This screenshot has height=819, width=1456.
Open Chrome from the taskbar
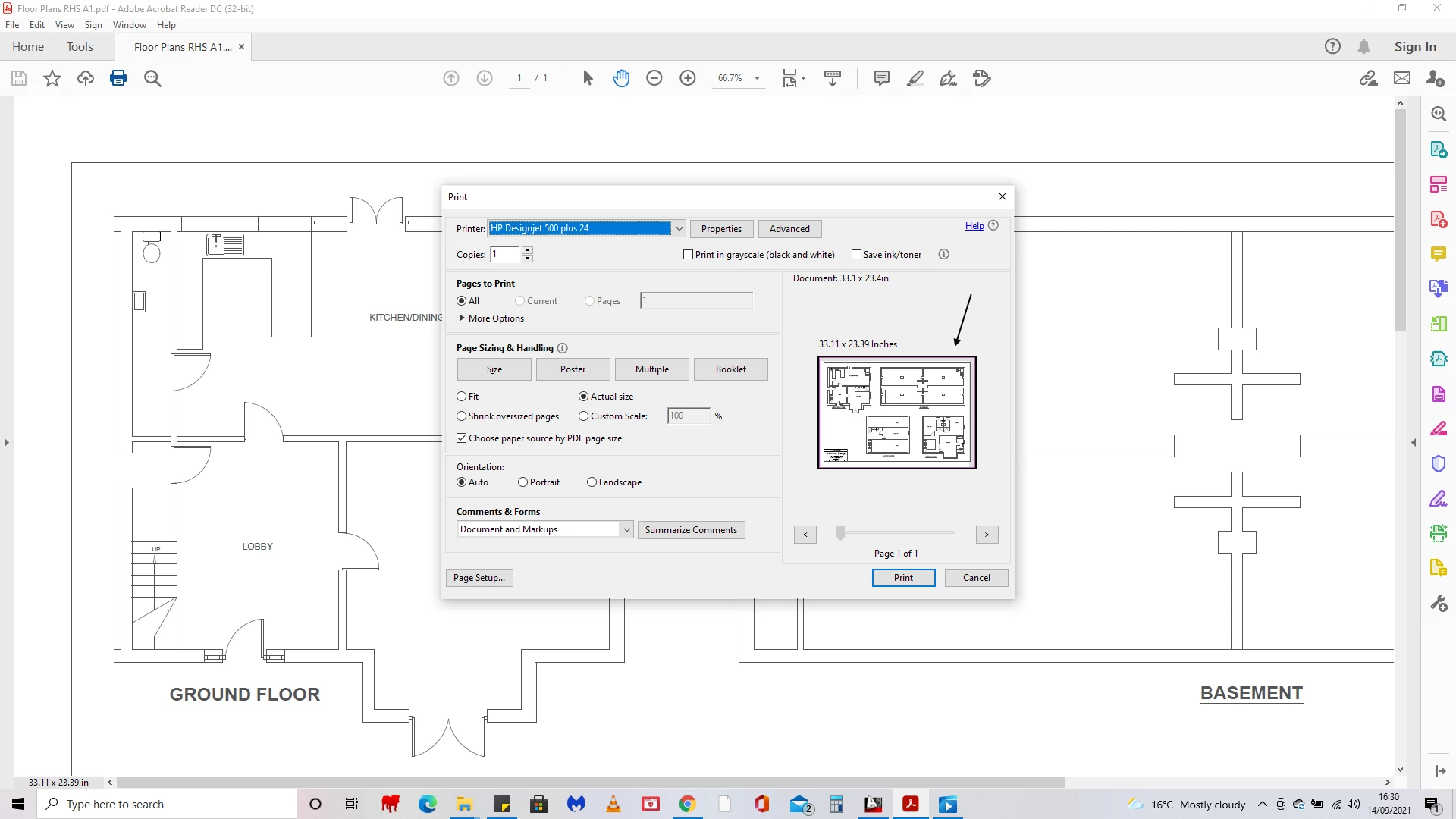pos(687,805)
